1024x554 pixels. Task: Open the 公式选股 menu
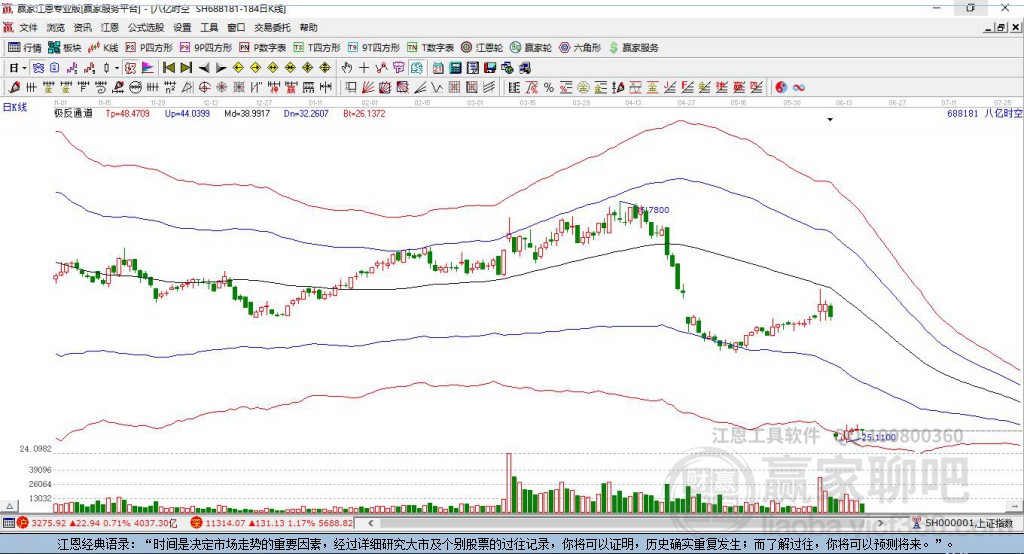pos(146,27)
